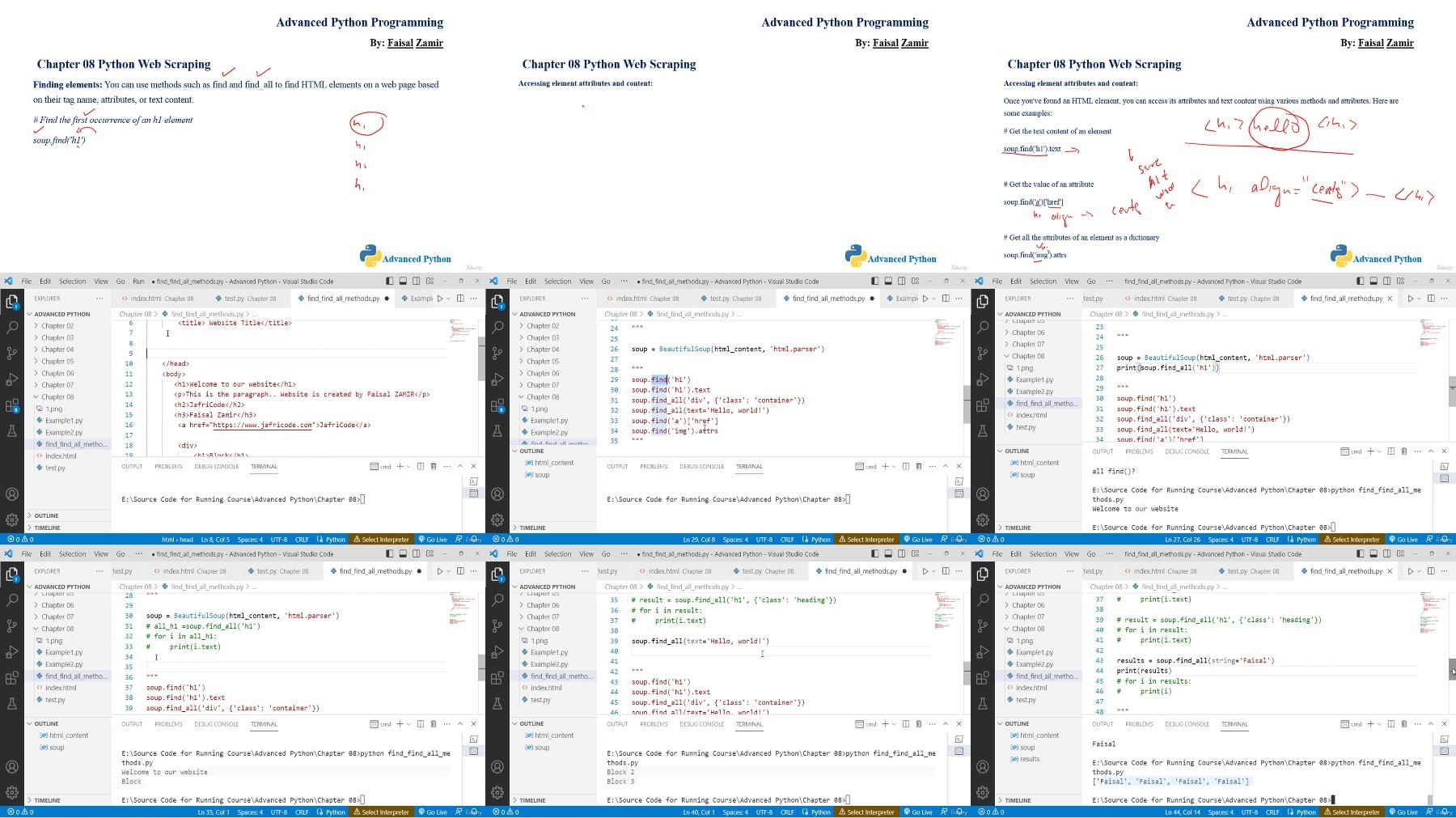Click Spaces: 4 in the Ln 35, Col 1 window
Screen dimensions: 1456x818
click(x=250, y=812)
